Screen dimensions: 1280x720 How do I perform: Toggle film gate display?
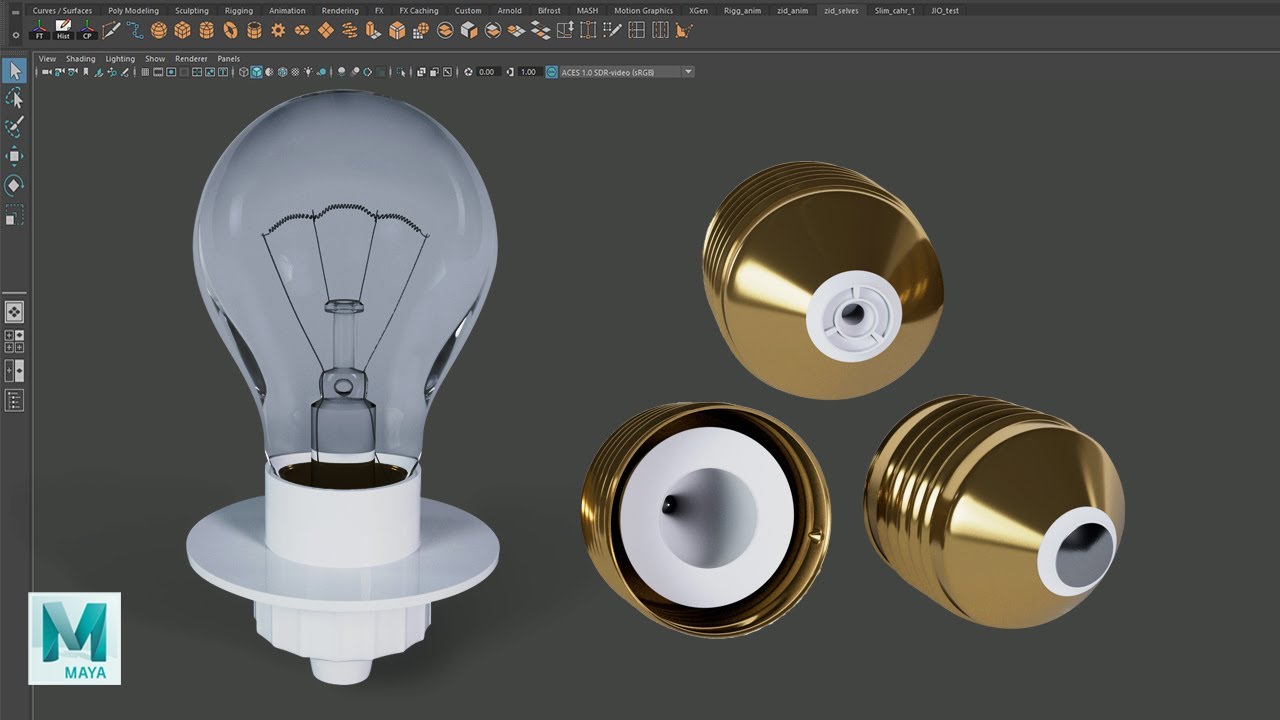tap(158, 72)
